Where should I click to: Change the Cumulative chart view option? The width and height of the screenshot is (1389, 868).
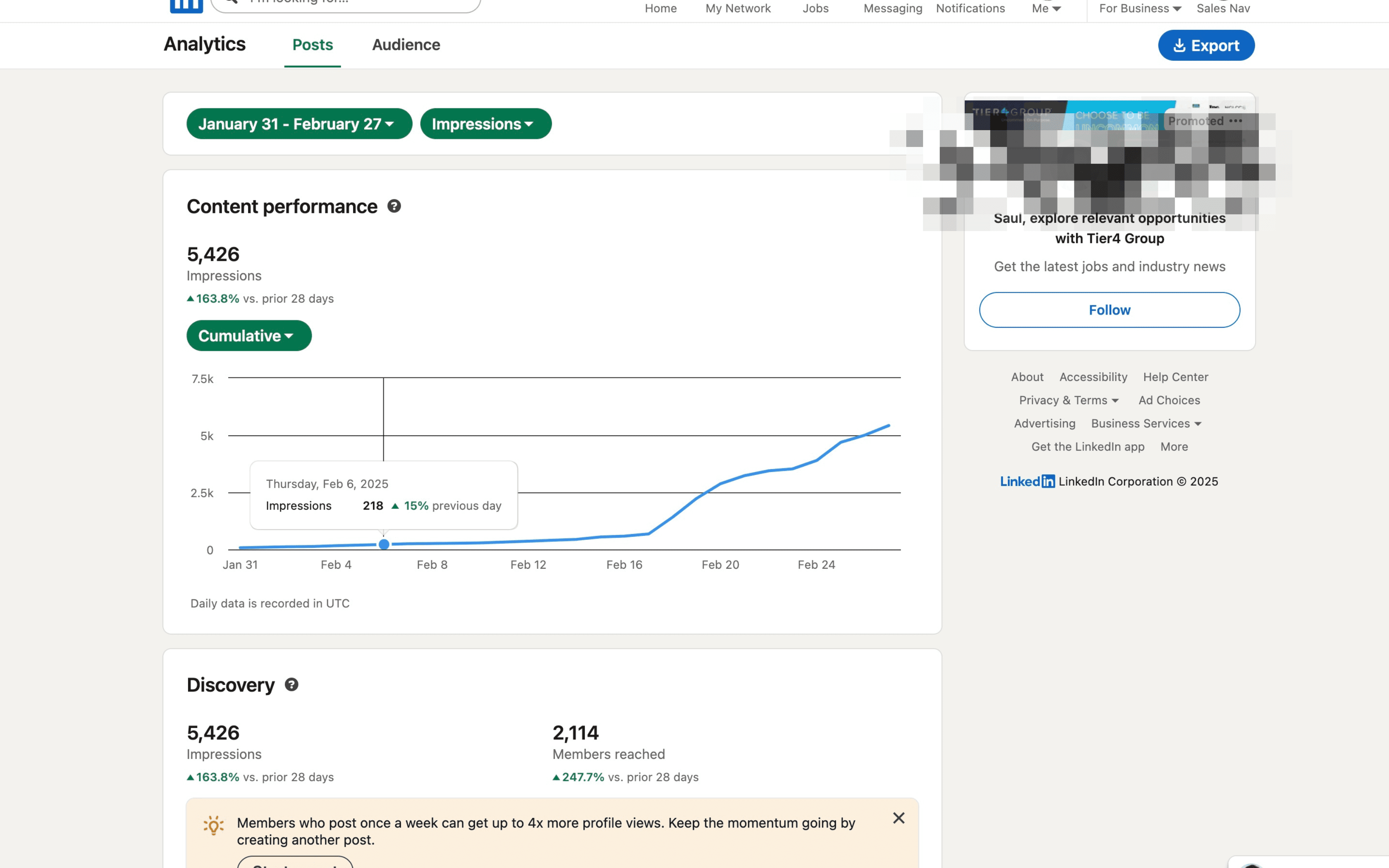click(248, 335)
